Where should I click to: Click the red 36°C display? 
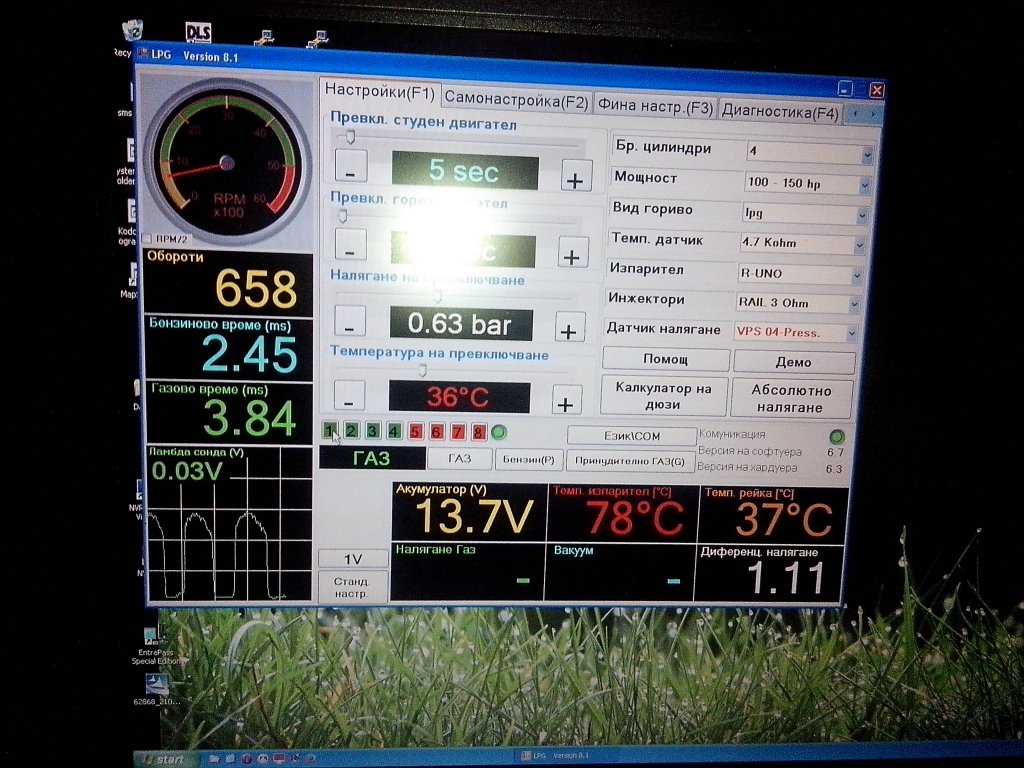click(458, 396)
